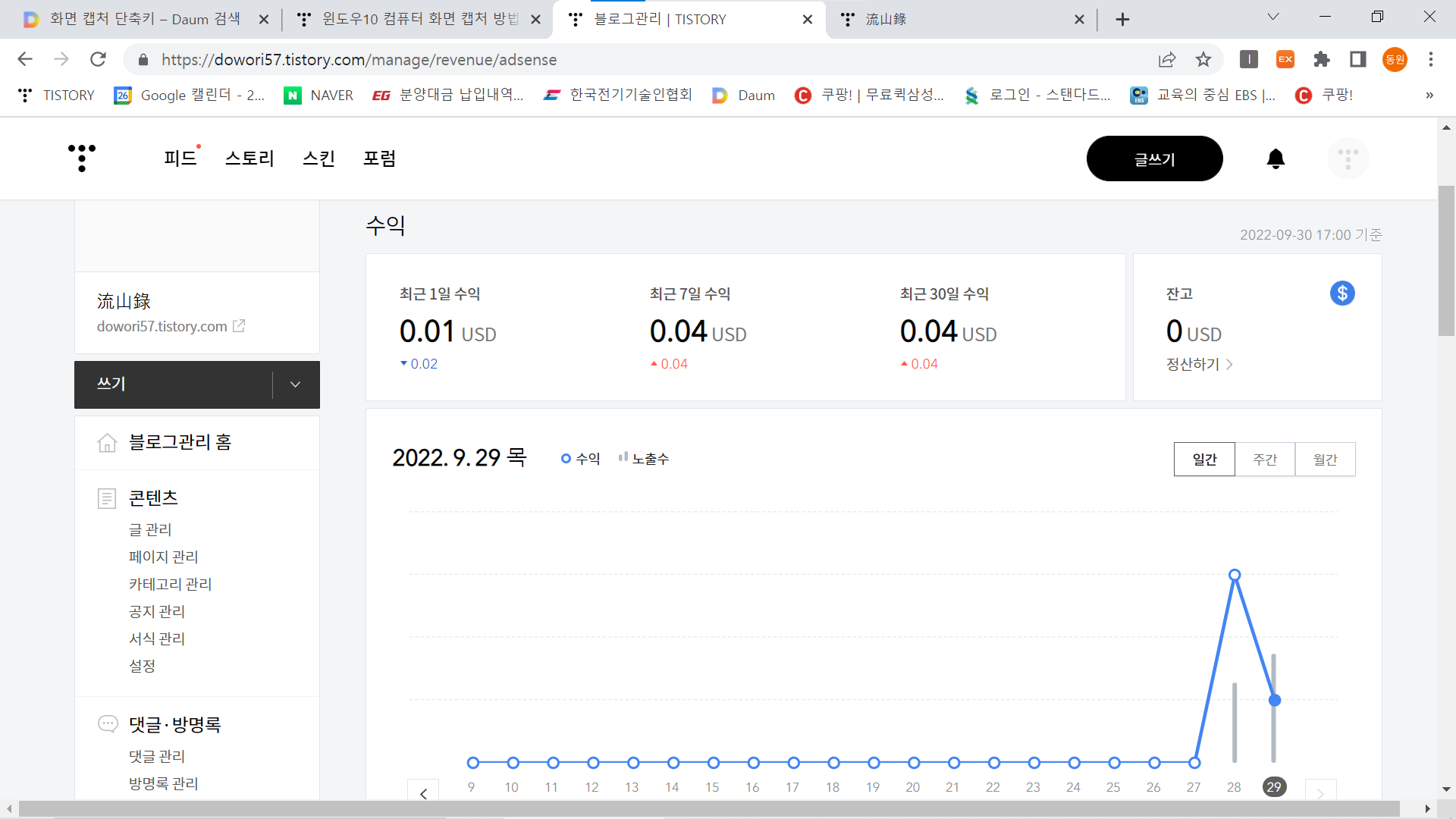Select 일간 chart view
The width and height of the screenshot is (1456, 819).
[x=1204, y=460]
